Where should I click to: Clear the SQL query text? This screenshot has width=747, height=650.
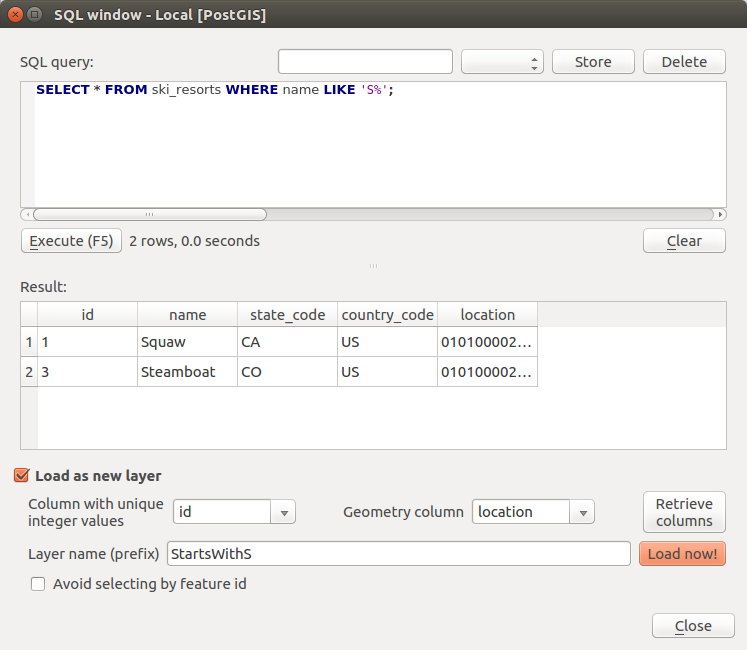pyautogui.click(x=684, y=241)
